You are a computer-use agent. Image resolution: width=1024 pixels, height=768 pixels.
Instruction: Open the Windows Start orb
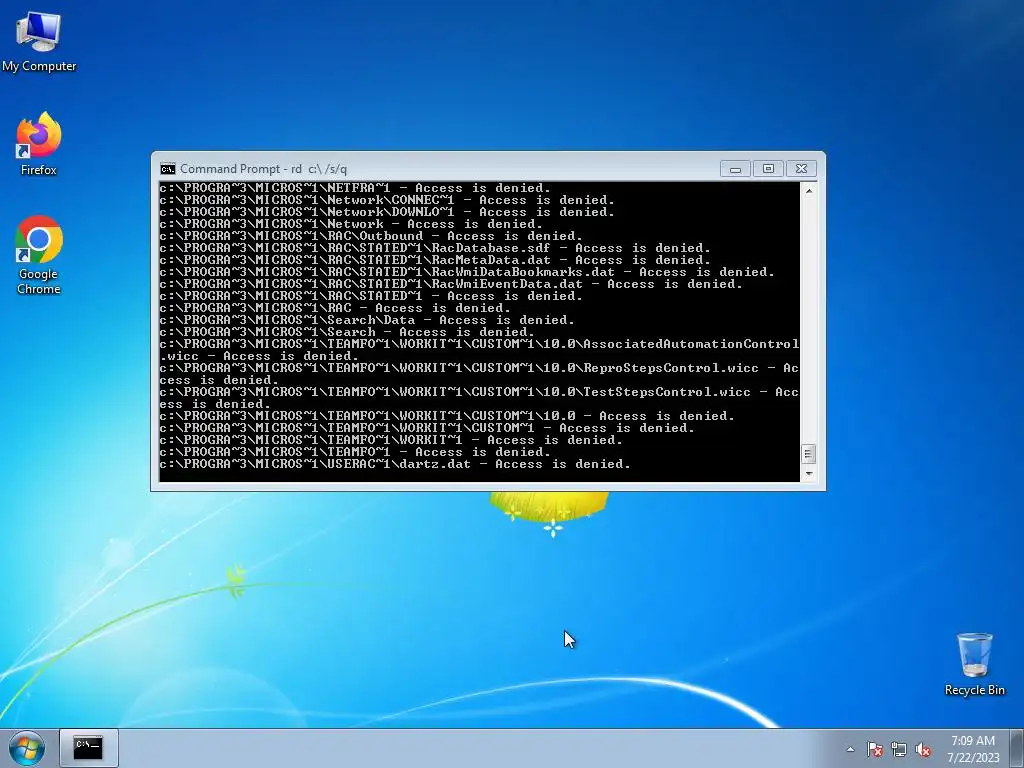tap(27, 748)
